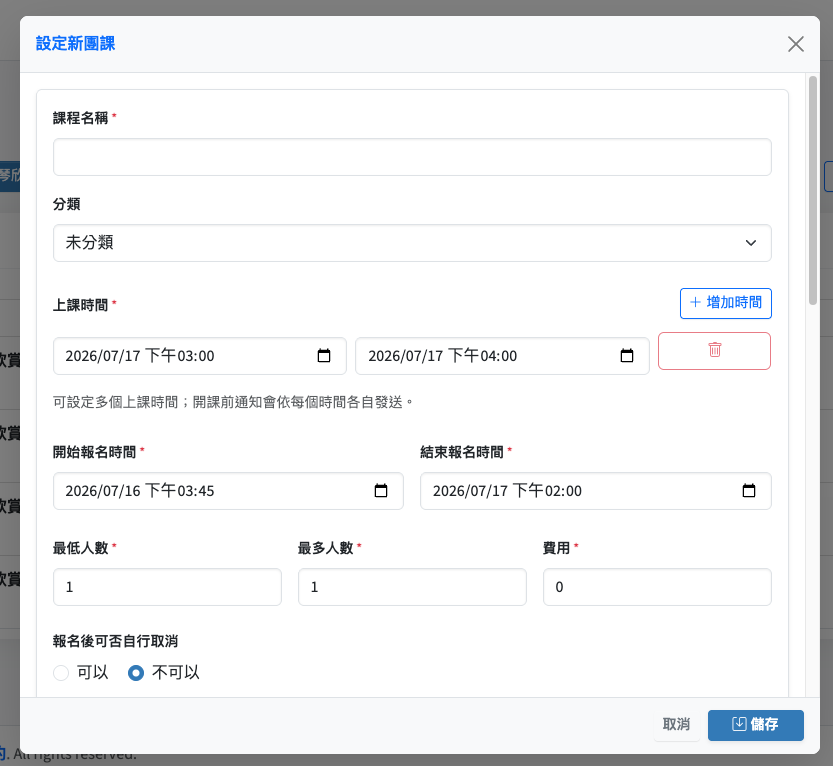Close the 設定新團課 dialog with X
This screenshot has height=766, width=833.
[x=795, y=44]
